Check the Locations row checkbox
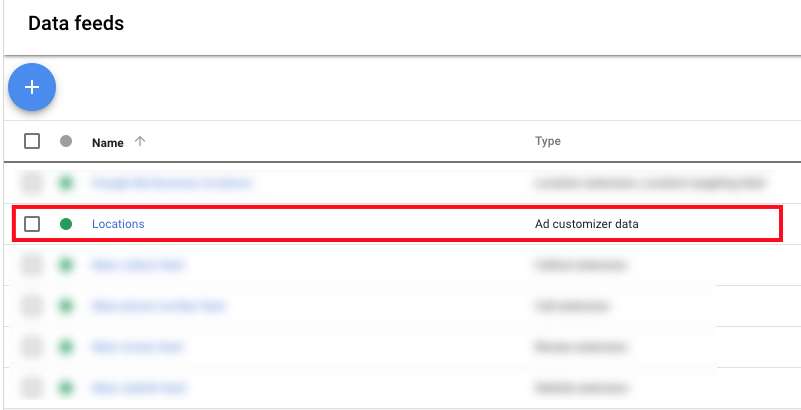Viewport: 801px width, 410px height. click(x=32, y=224)
